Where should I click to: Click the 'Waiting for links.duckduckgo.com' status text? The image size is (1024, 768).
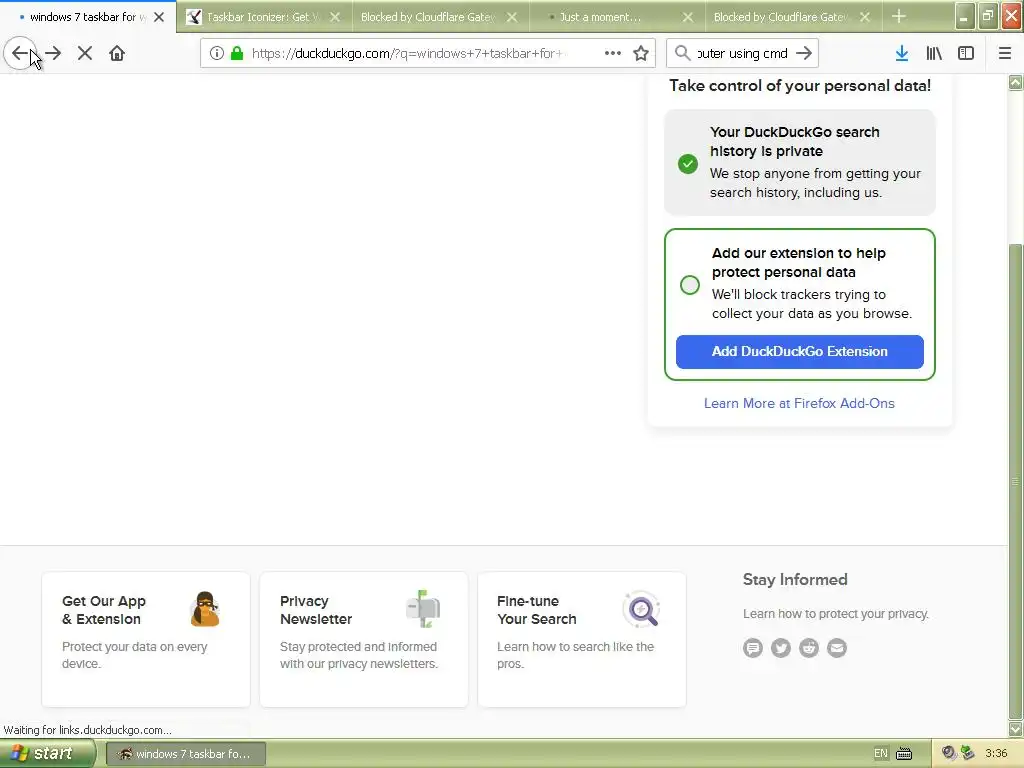(88, 730)
